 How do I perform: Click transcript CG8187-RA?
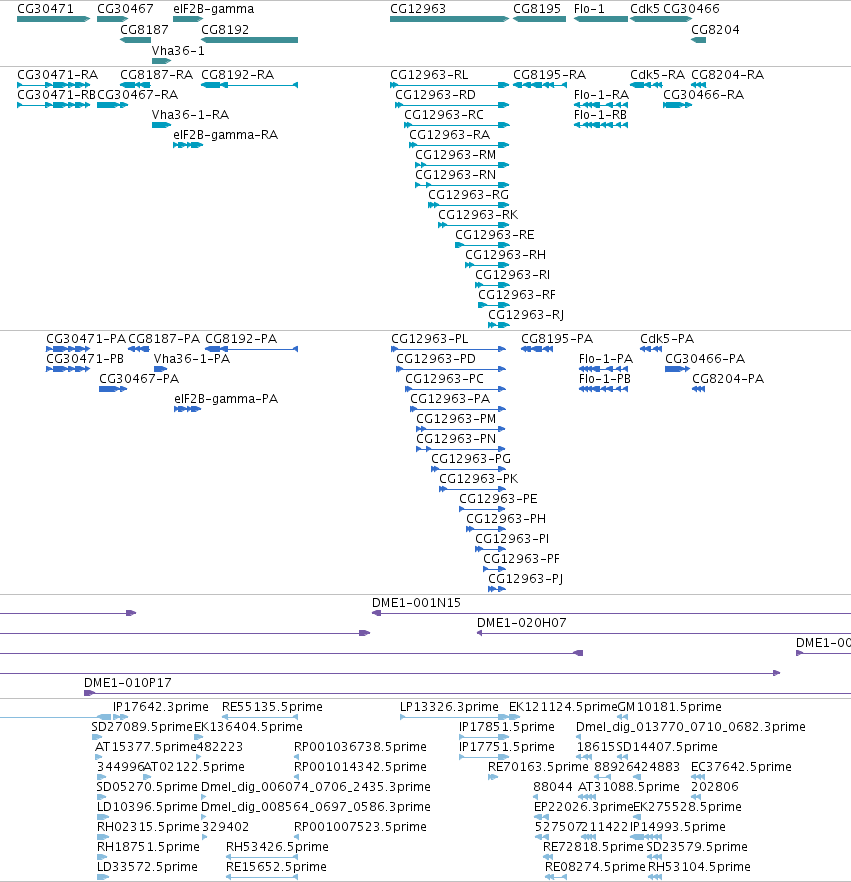click(135, 85)
